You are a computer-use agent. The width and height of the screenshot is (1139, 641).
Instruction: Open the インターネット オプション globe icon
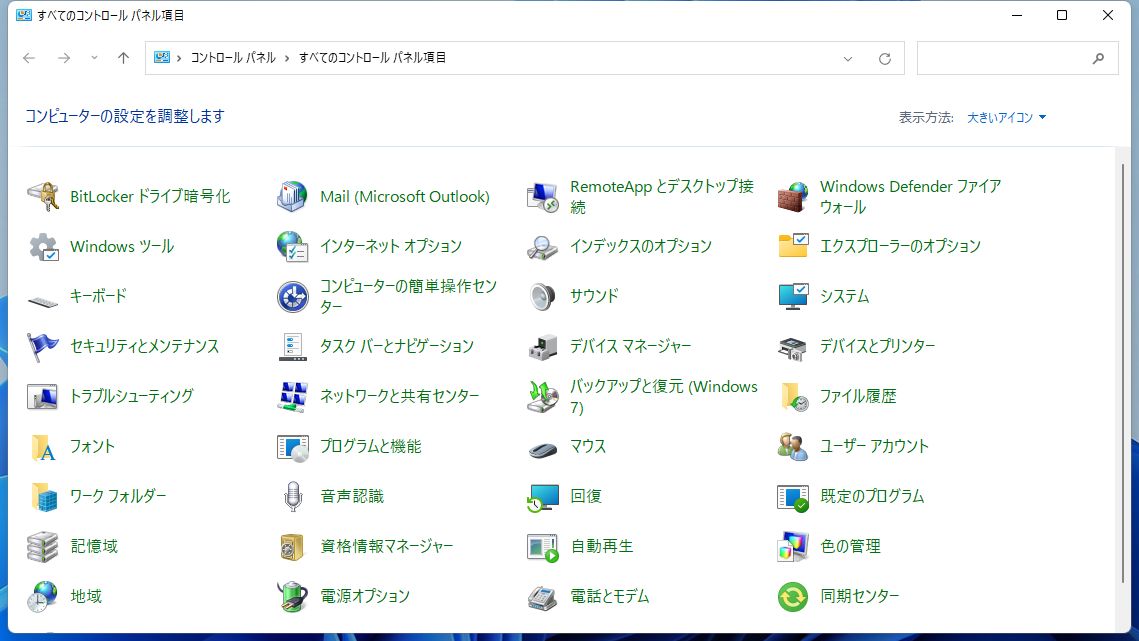[293, 246]
